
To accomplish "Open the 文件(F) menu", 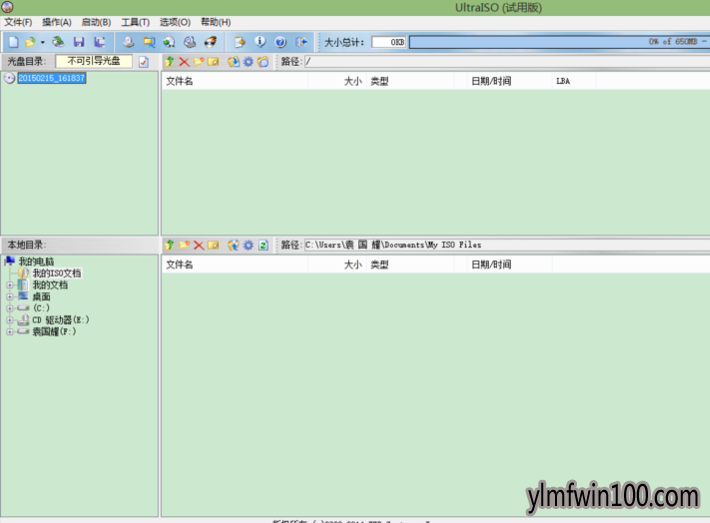I will point(18,22).
